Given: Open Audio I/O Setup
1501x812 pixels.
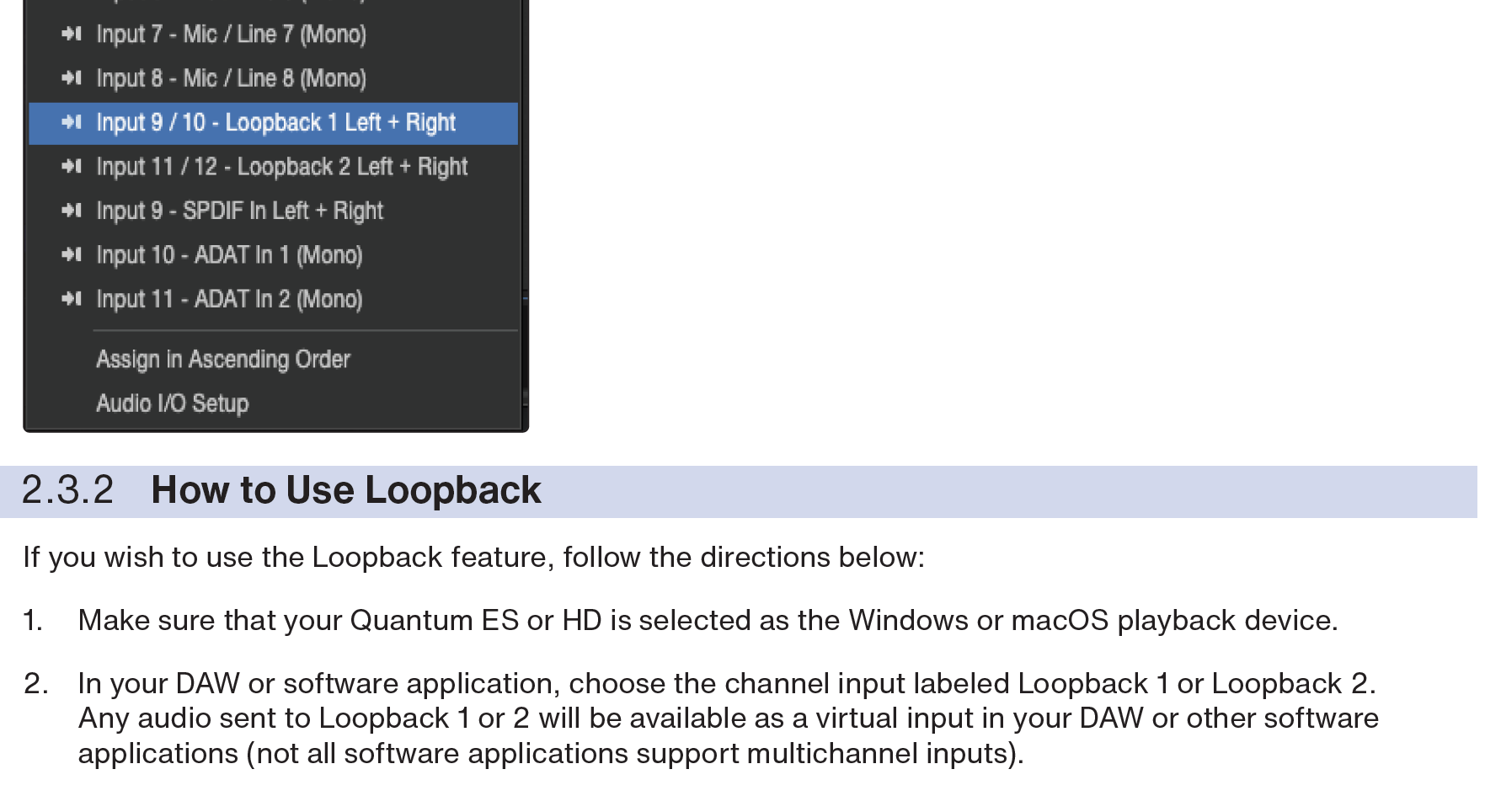Looking at the screenshot, I should [x=172, y=403].
